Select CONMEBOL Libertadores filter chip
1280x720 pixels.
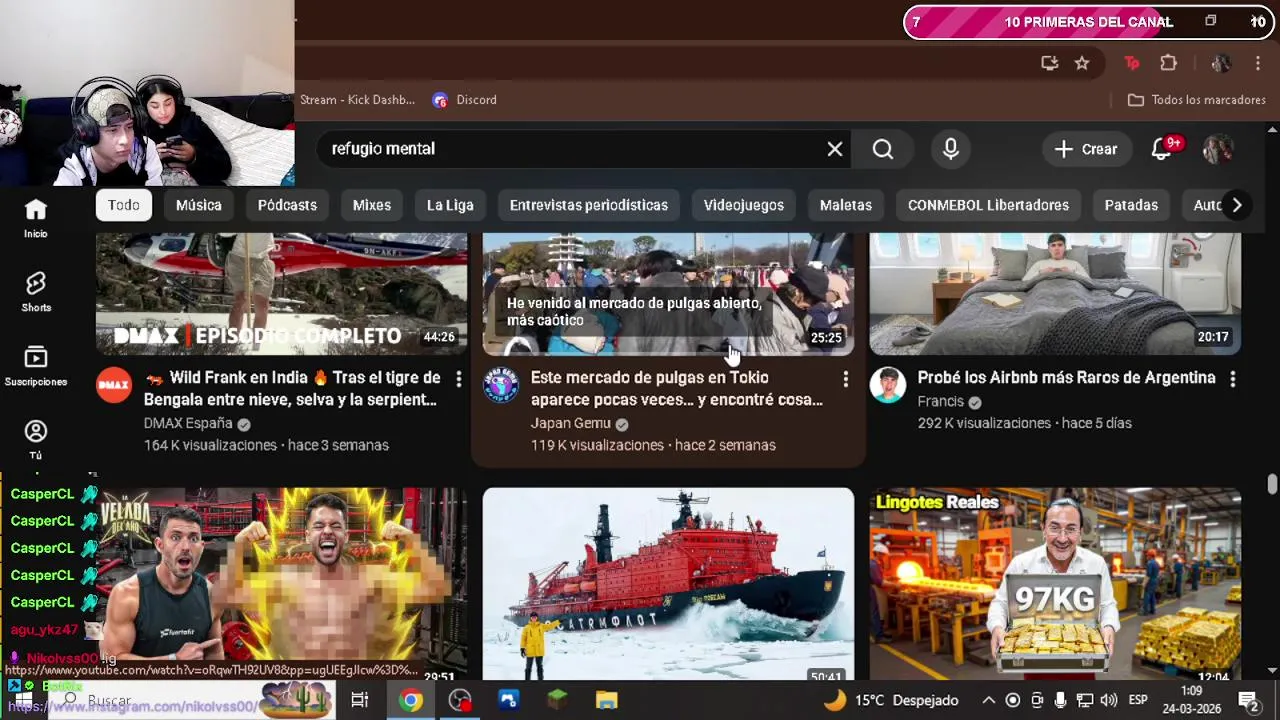click(x=988, y=205)
